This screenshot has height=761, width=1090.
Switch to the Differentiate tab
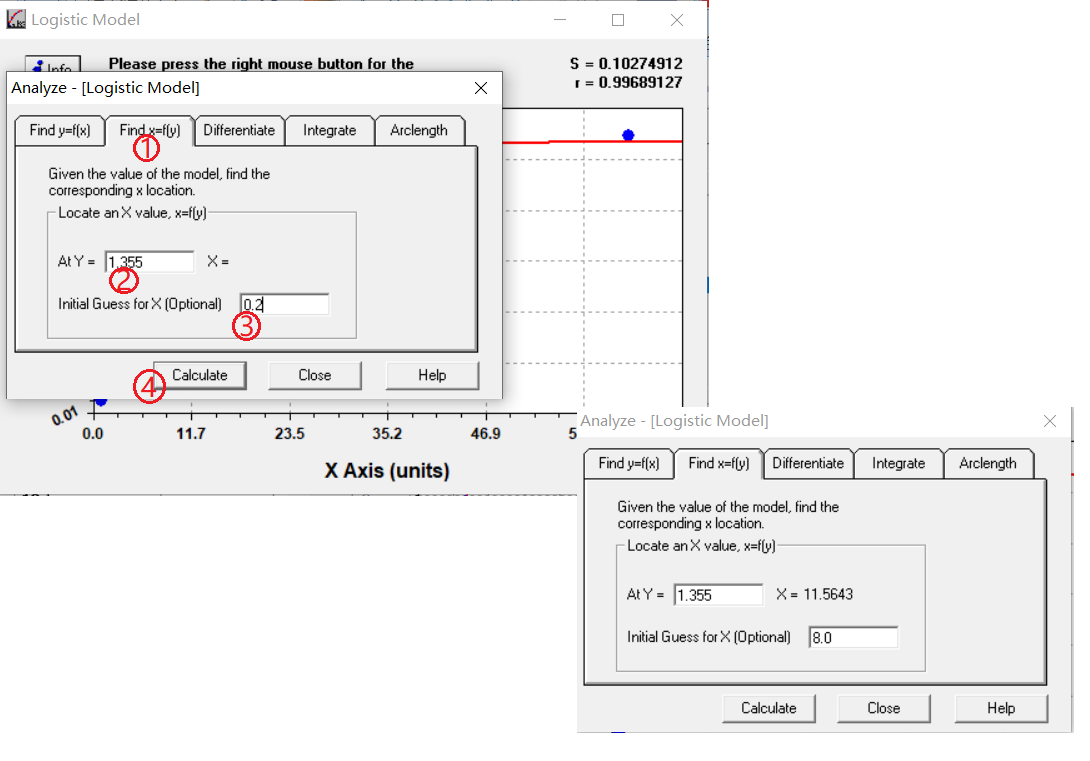(x=239, y=130)
